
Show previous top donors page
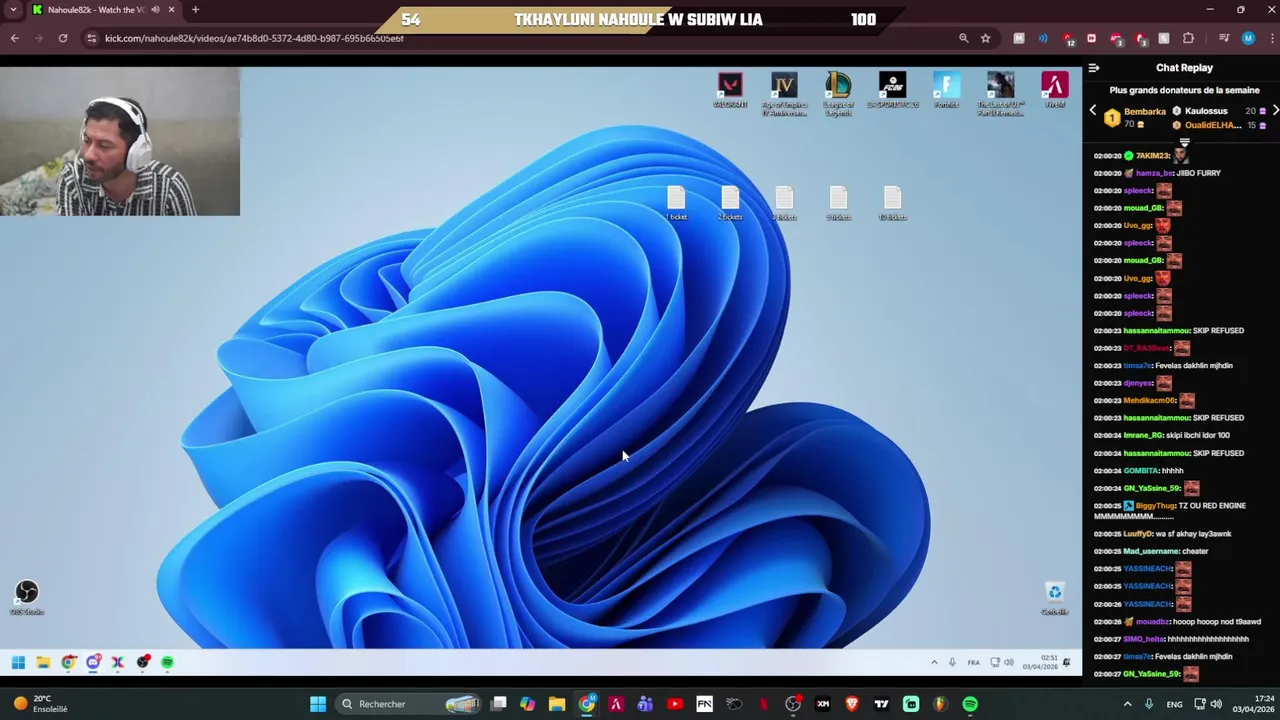pos(1092,110)
